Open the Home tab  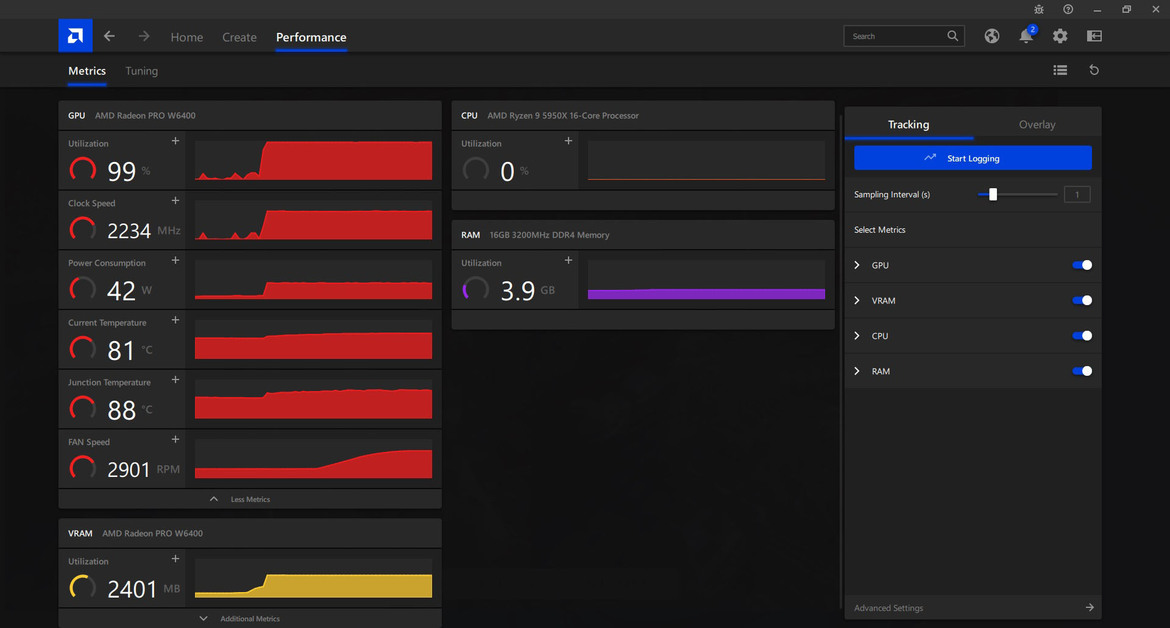tap(187, 37)
